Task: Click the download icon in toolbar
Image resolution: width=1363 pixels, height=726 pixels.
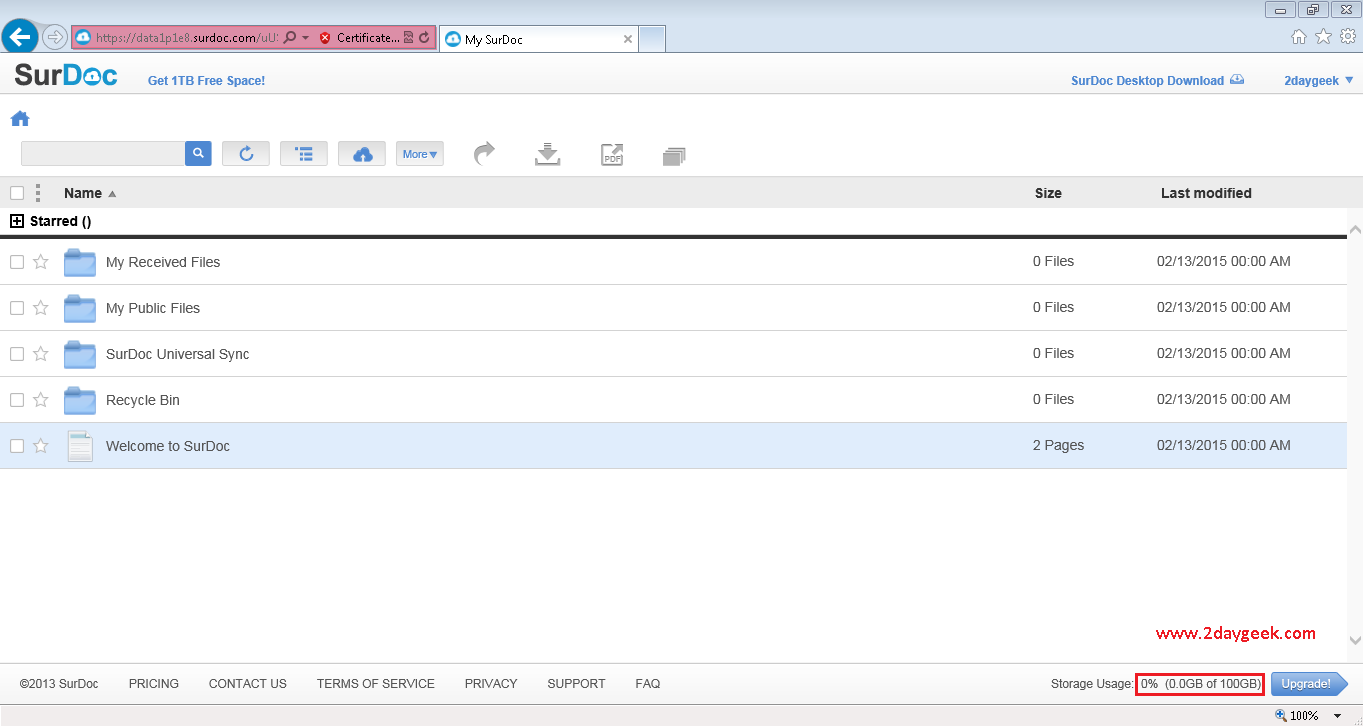Action: click(547, 154)
